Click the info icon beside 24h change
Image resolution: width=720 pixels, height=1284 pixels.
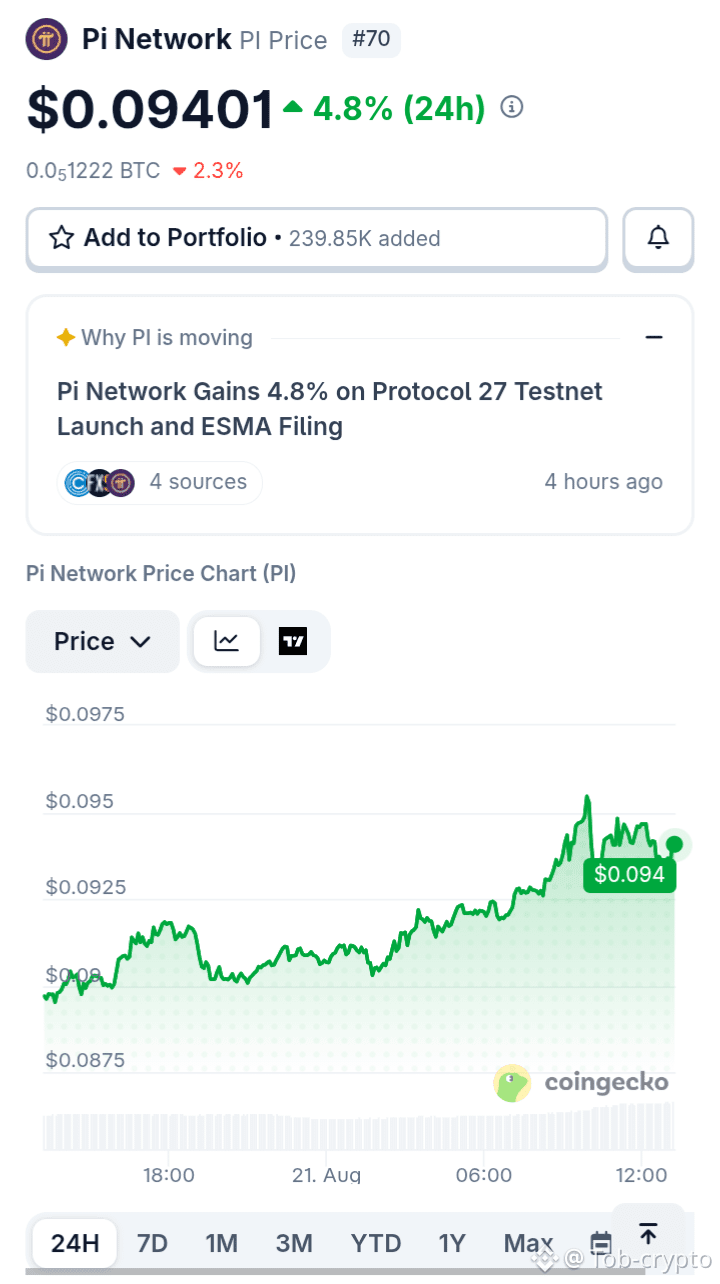click(512, 107)
